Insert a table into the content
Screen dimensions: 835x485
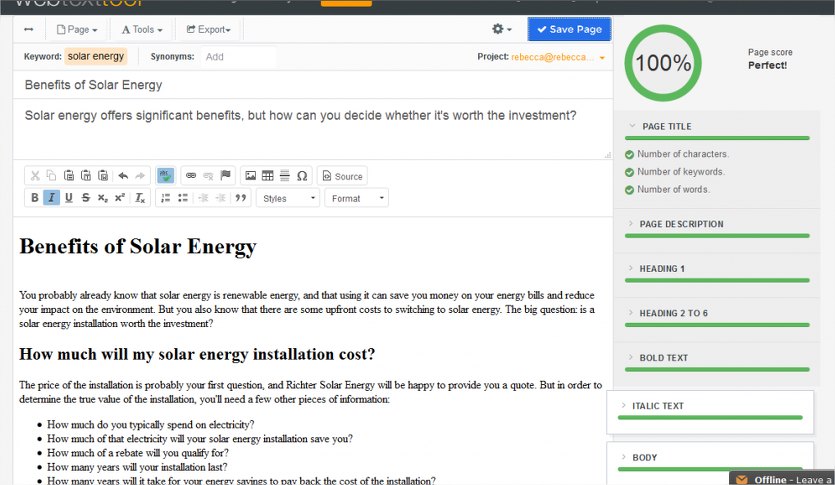pyautogui.click(x=267, y=176)
